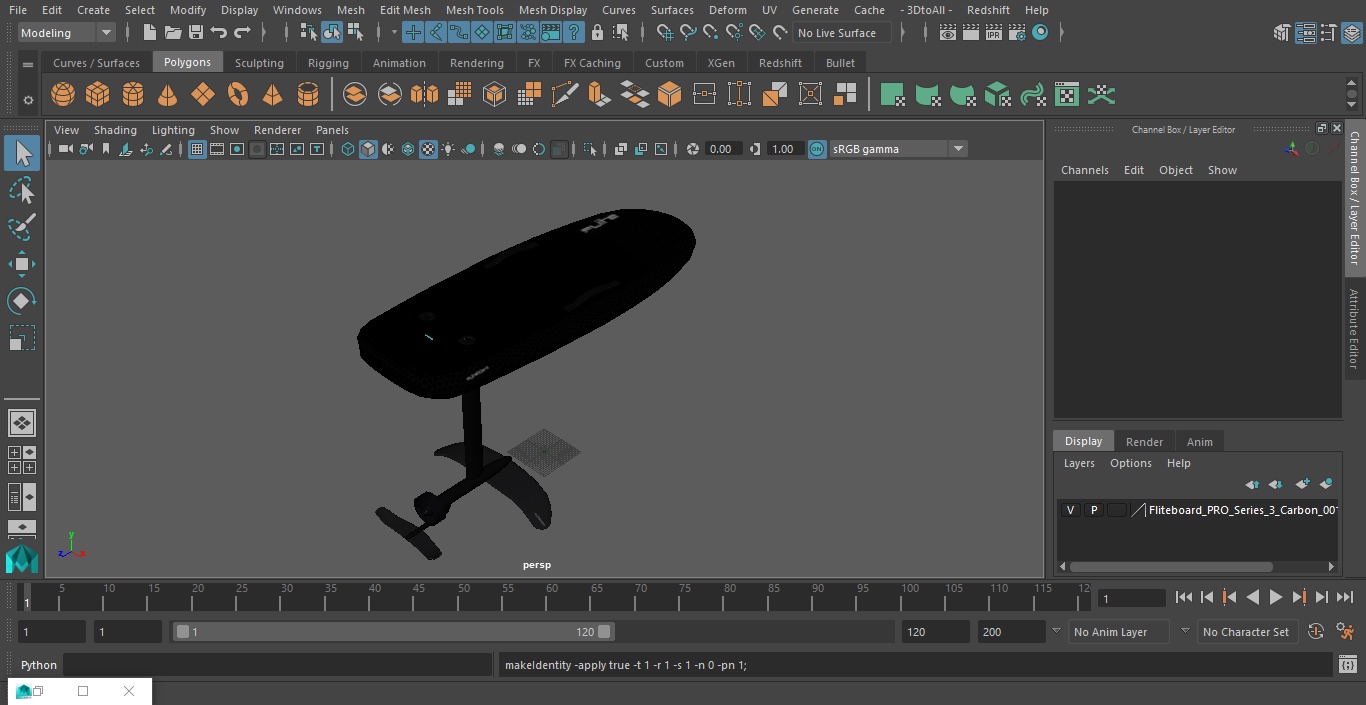
Task: Click the Undo arrow icon
Action: (x=219, y=33)
